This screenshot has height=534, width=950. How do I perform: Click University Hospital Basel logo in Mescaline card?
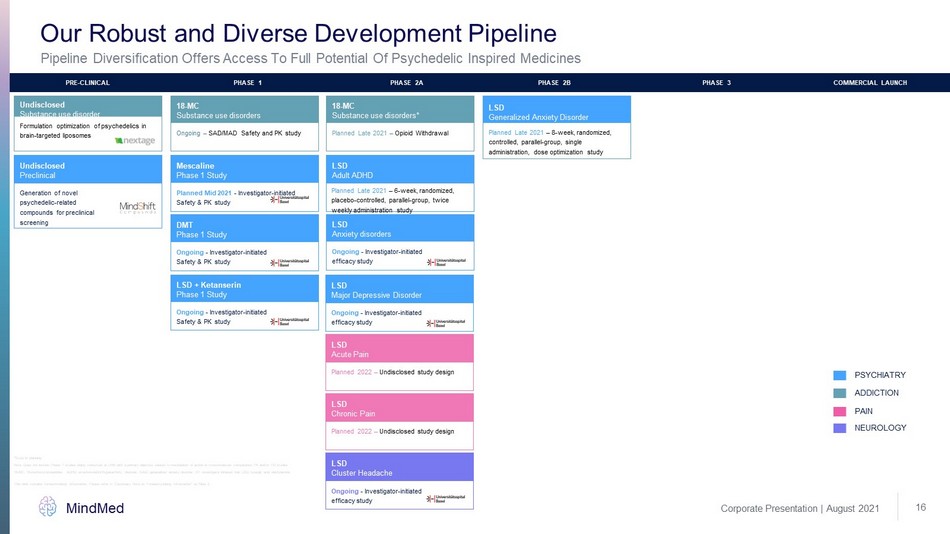click(x=290, y=200)
